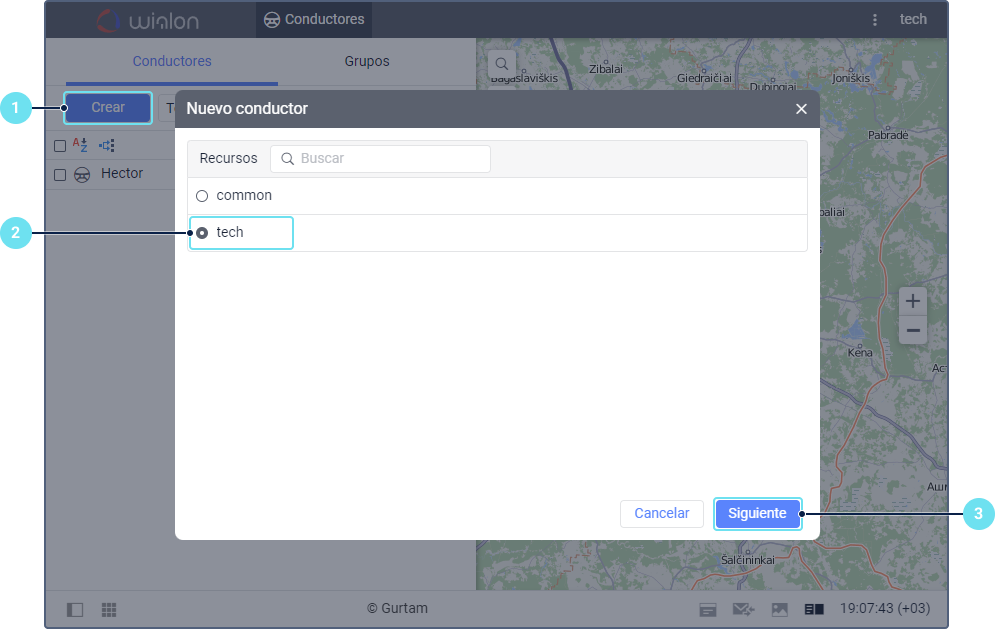Open the map search magnifier
This screenshot has width=995, height=629.
(501, 63)
